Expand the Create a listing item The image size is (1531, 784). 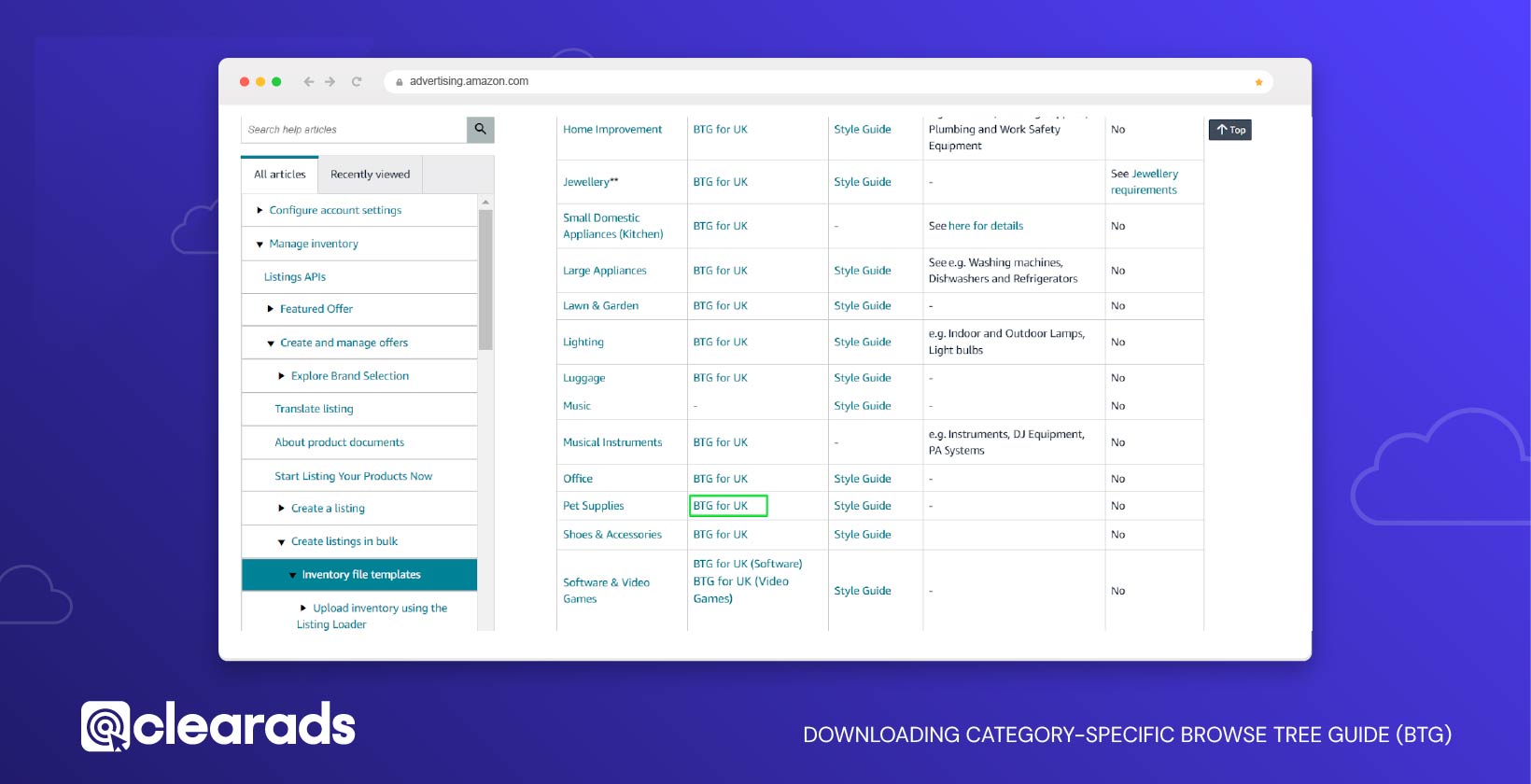281,509
